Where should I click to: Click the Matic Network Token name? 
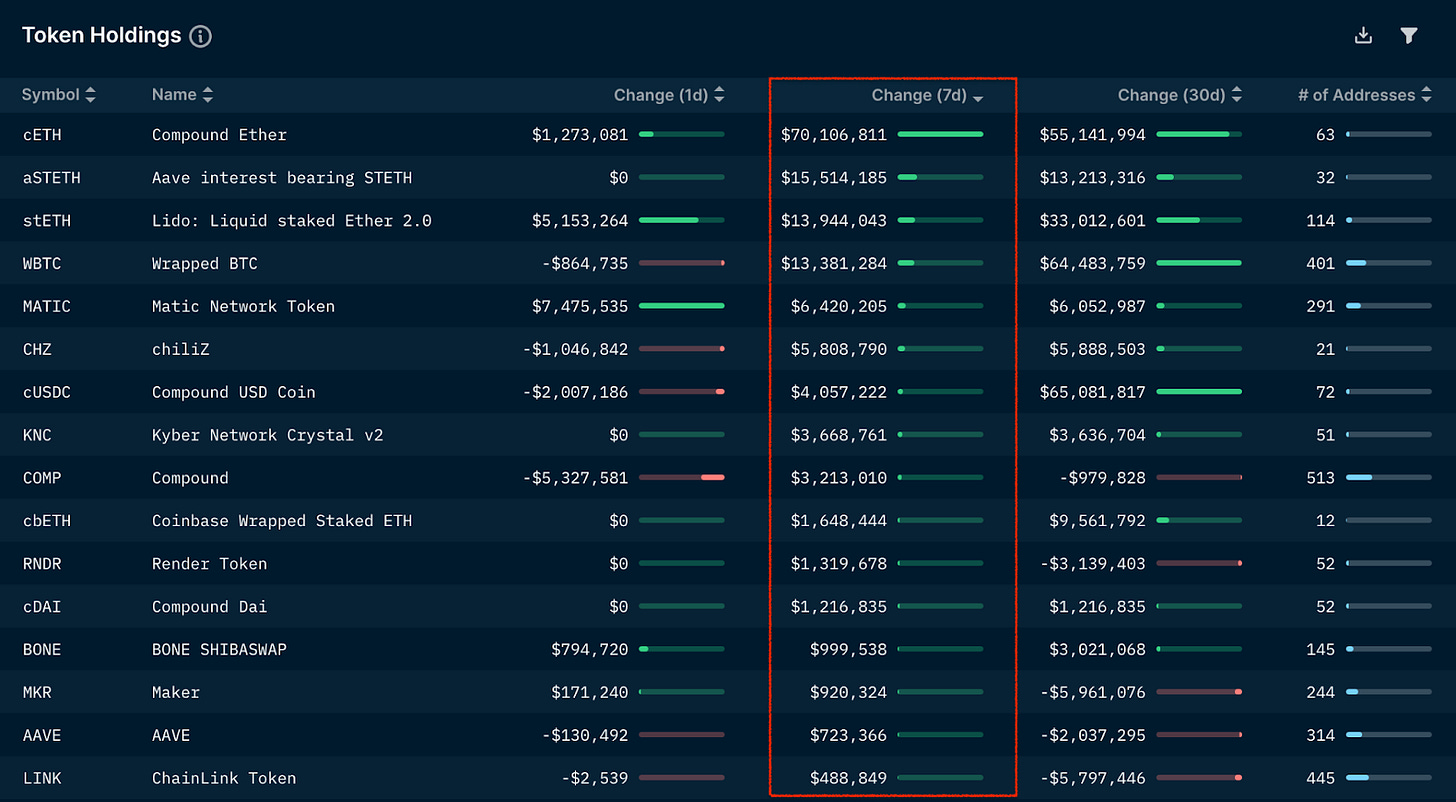click(243, 307)
